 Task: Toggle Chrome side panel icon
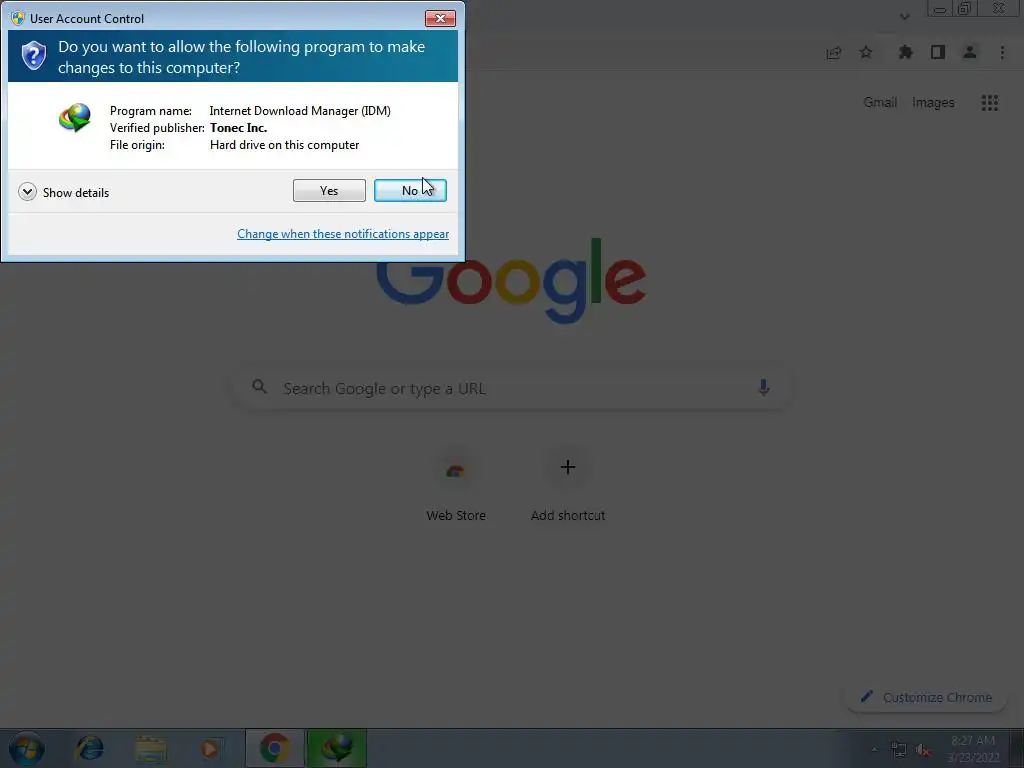click(938, 52)
